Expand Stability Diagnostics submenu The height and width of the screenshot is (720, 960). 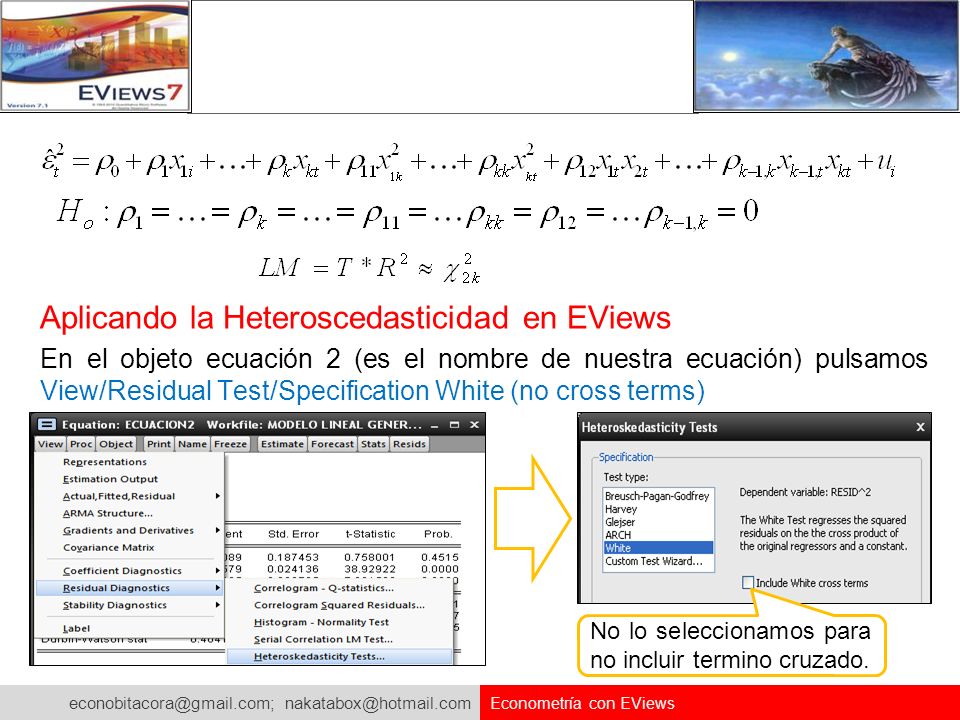coord(130,605)
